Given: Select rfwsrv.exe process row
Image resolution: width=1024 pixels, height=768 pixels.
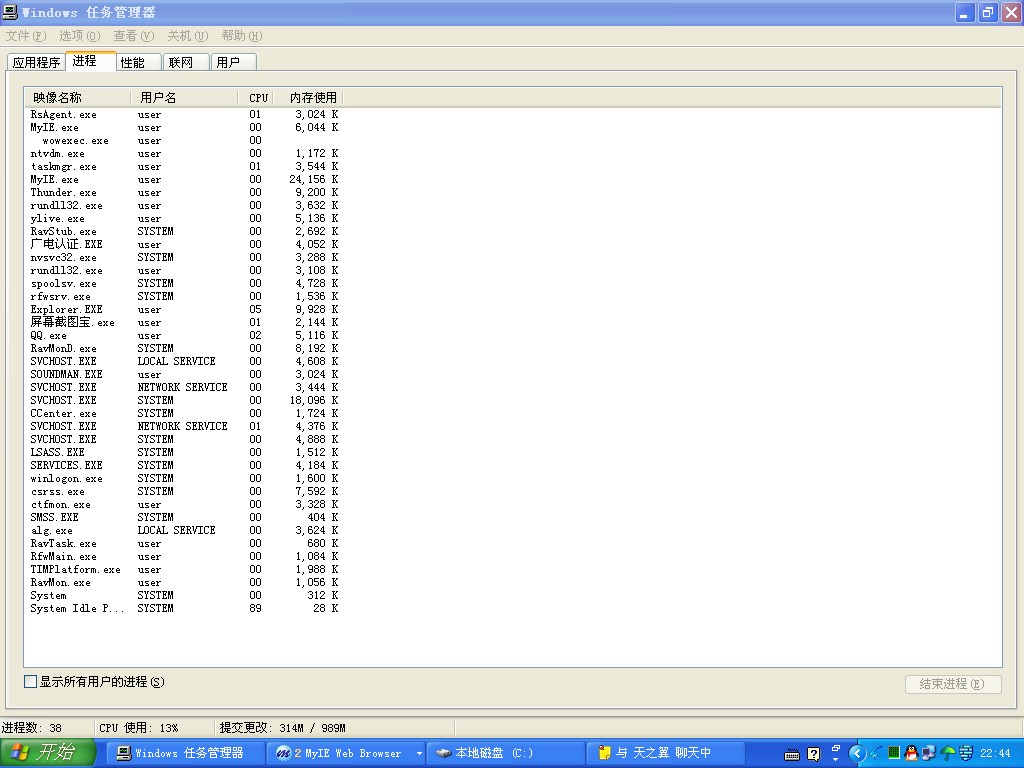Looking at the screenshot, I should pos(184,296).
